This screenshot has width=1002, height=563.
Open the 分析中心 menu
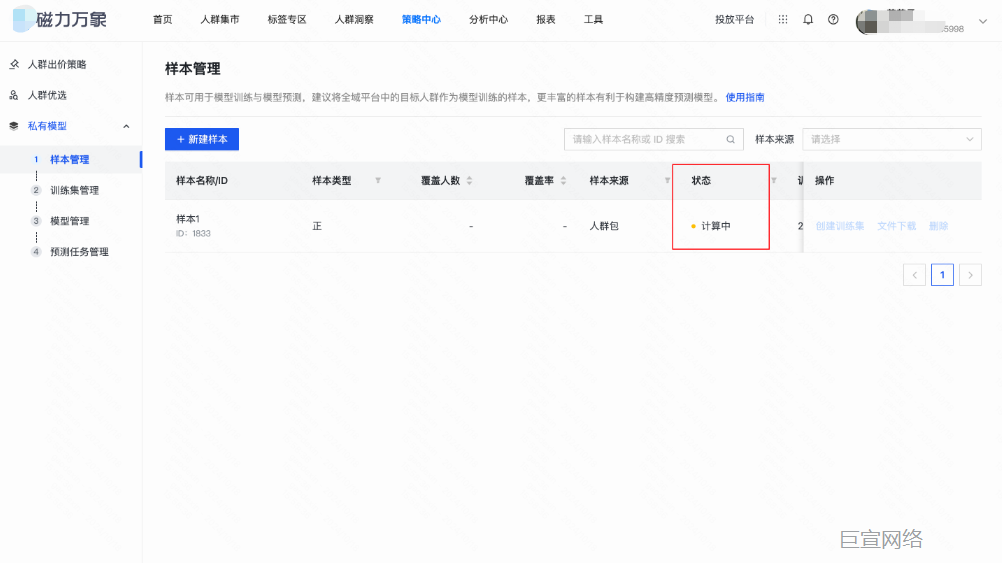[488, 19]
